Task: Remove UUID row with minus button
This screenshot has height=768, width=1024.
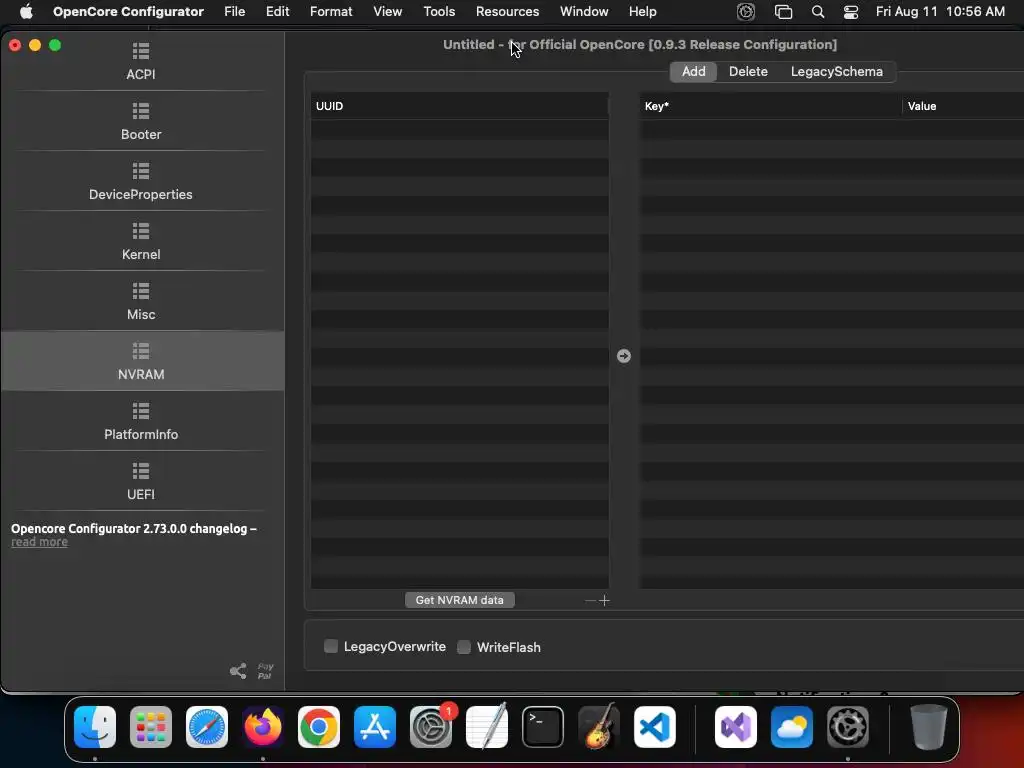Action: pyautogui.click(x=590, y=600)
